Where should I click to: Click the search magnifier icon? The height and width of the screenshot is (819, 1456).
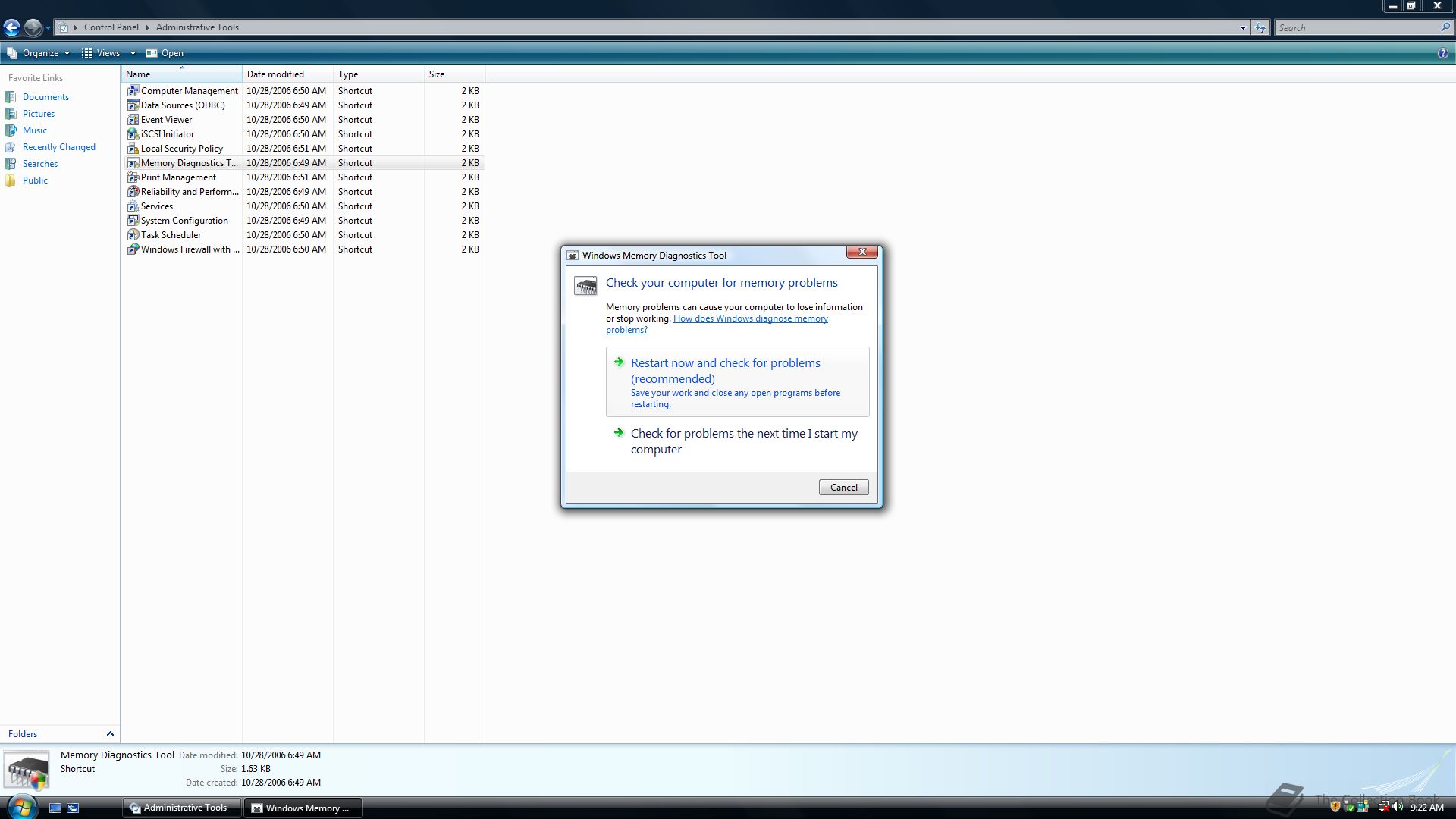coord(1445,27)
